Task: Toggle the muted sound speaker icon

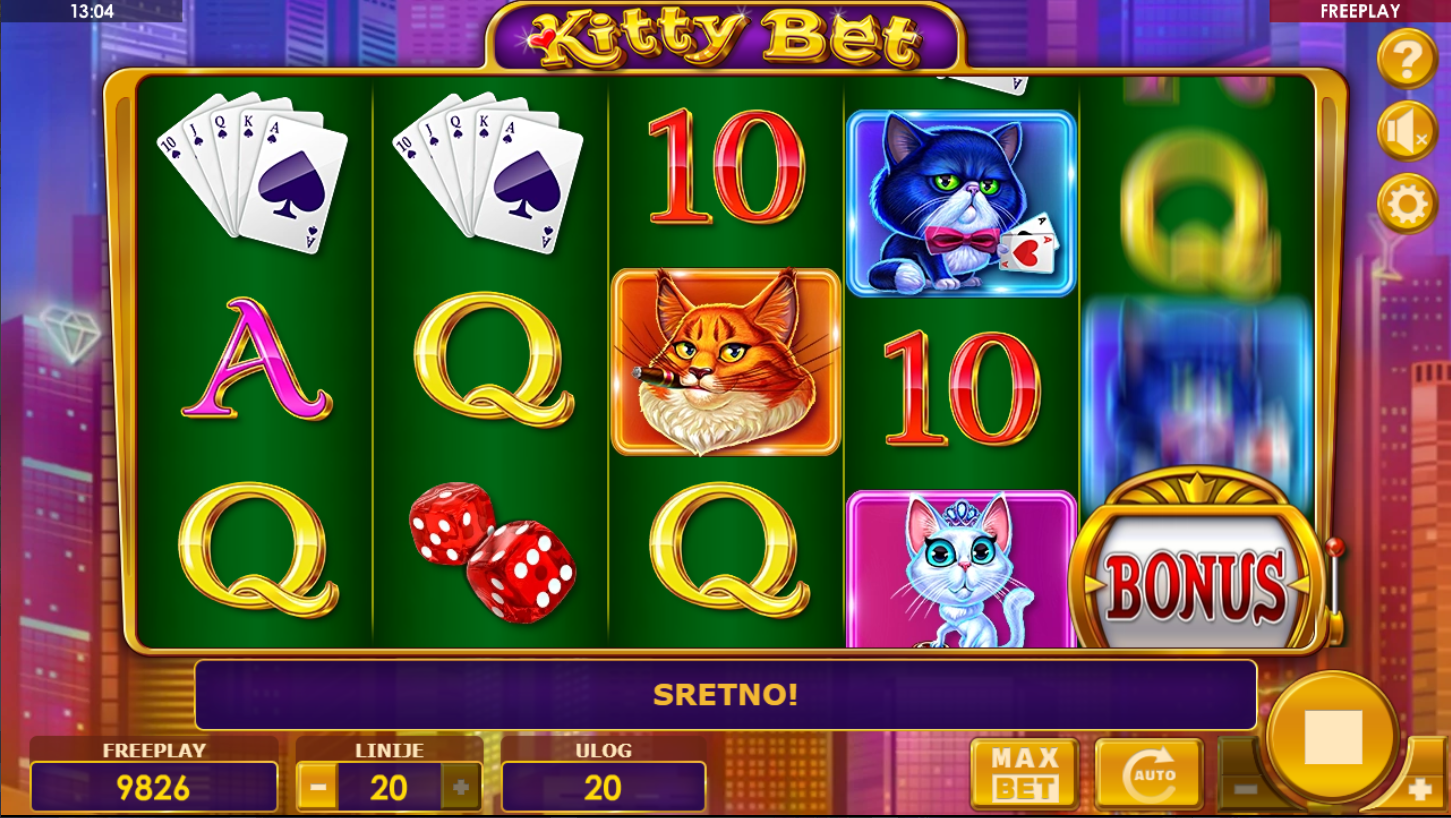Action: click(x=1407, y=131)
